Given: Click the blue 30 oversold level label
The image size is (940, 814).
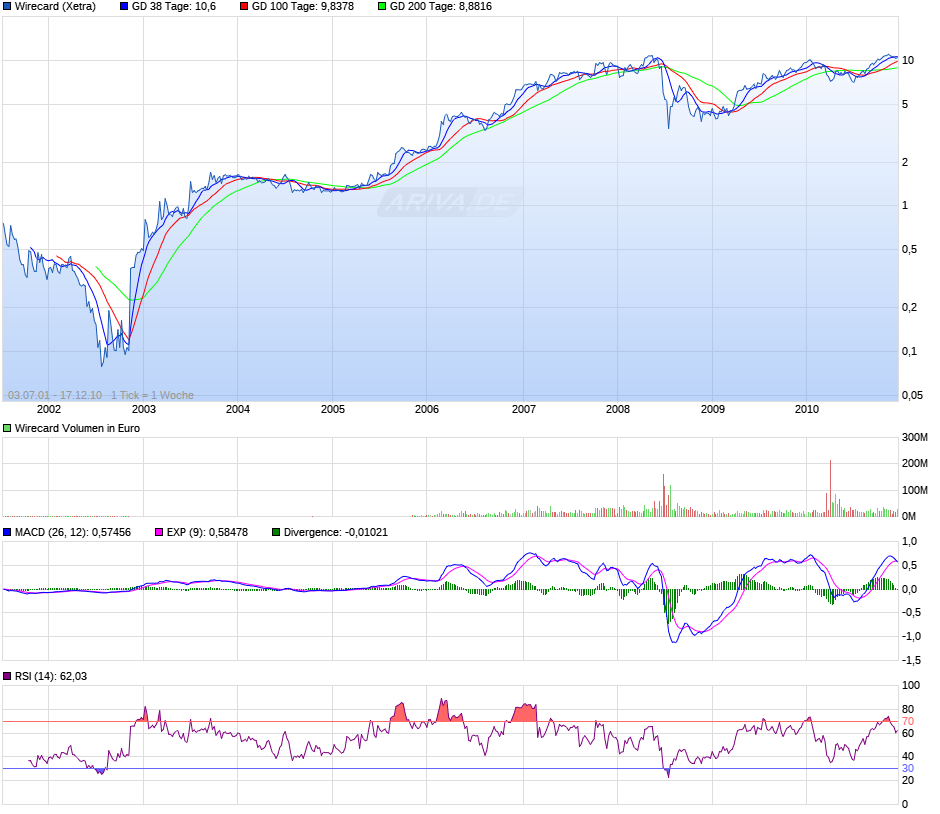Looking at the screenshot, I should pos(908,769).
